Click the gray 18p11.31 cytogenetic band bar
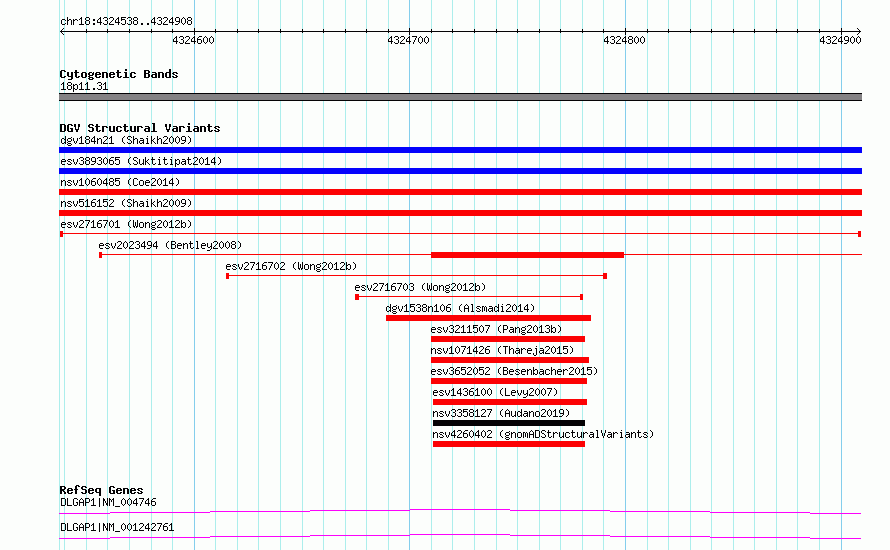Image resolution: width=890 pixels, height=550 pixels. pos(460,97)
